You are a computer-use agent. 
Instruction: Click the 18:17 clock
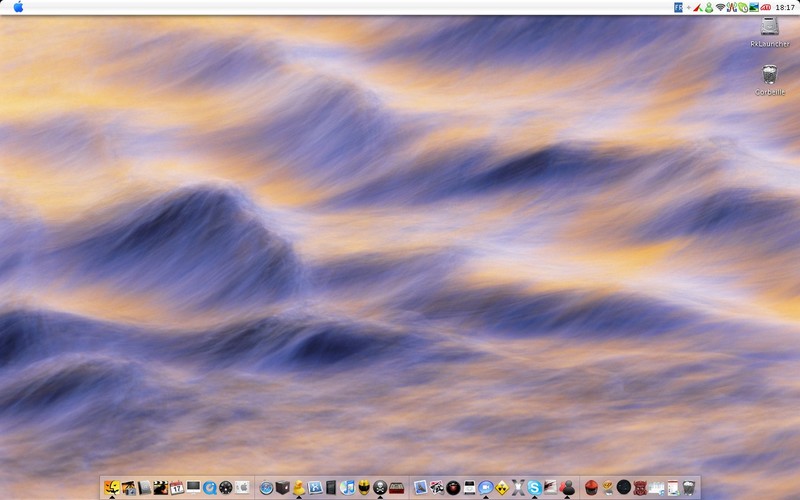(785, 7)
